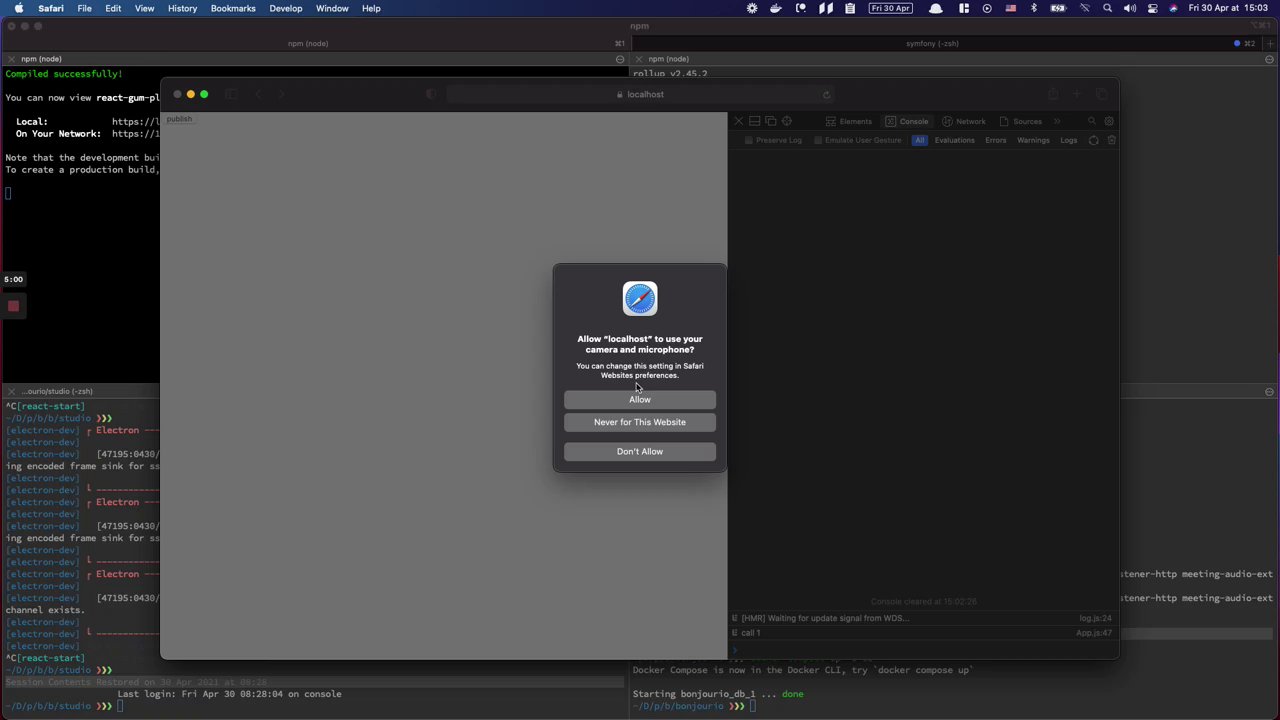Detach Web Inspector into separate window
The height and width of the screenshot is (720, 1280).
click(770, 121)
